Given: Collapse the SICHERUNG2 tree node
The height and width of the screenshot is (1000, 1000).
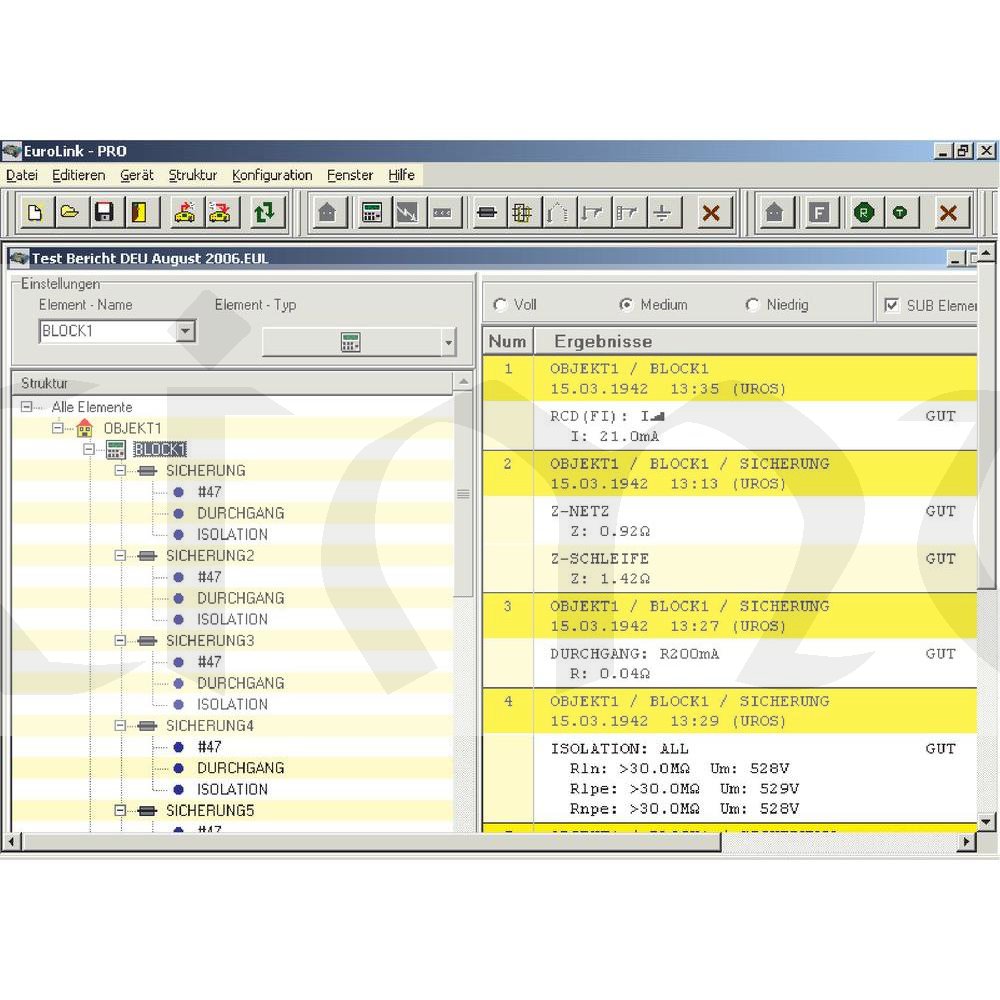Looking at the screenshot, I should click(x=121, y=555).
